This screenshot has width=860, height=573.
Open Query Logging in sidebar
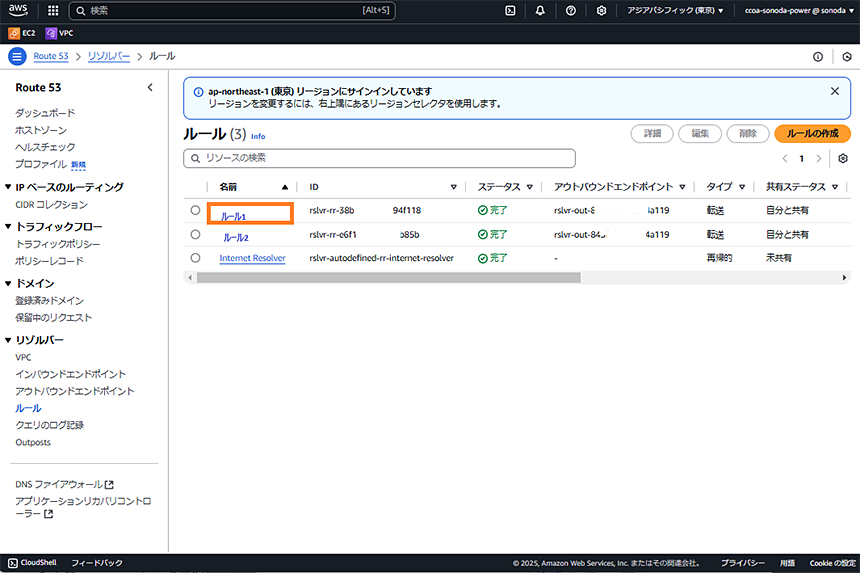pos(49,425)
